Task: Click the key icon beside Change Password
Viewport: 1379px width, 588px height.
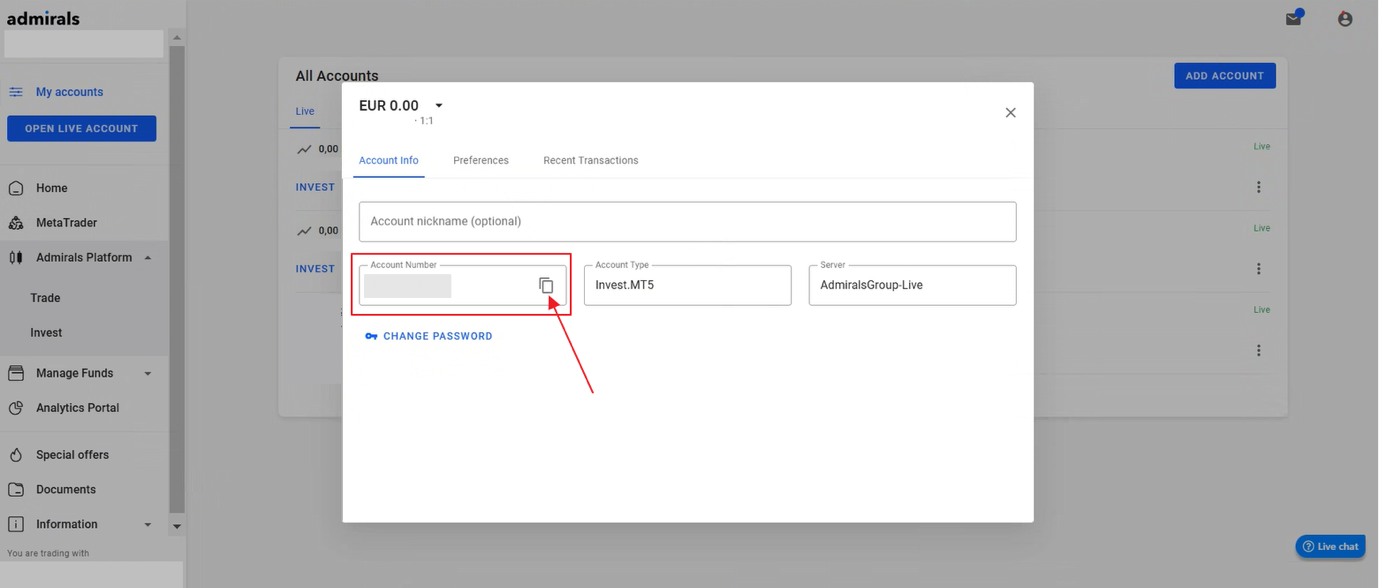Action: pyautogui.click(x=371, y=336)
